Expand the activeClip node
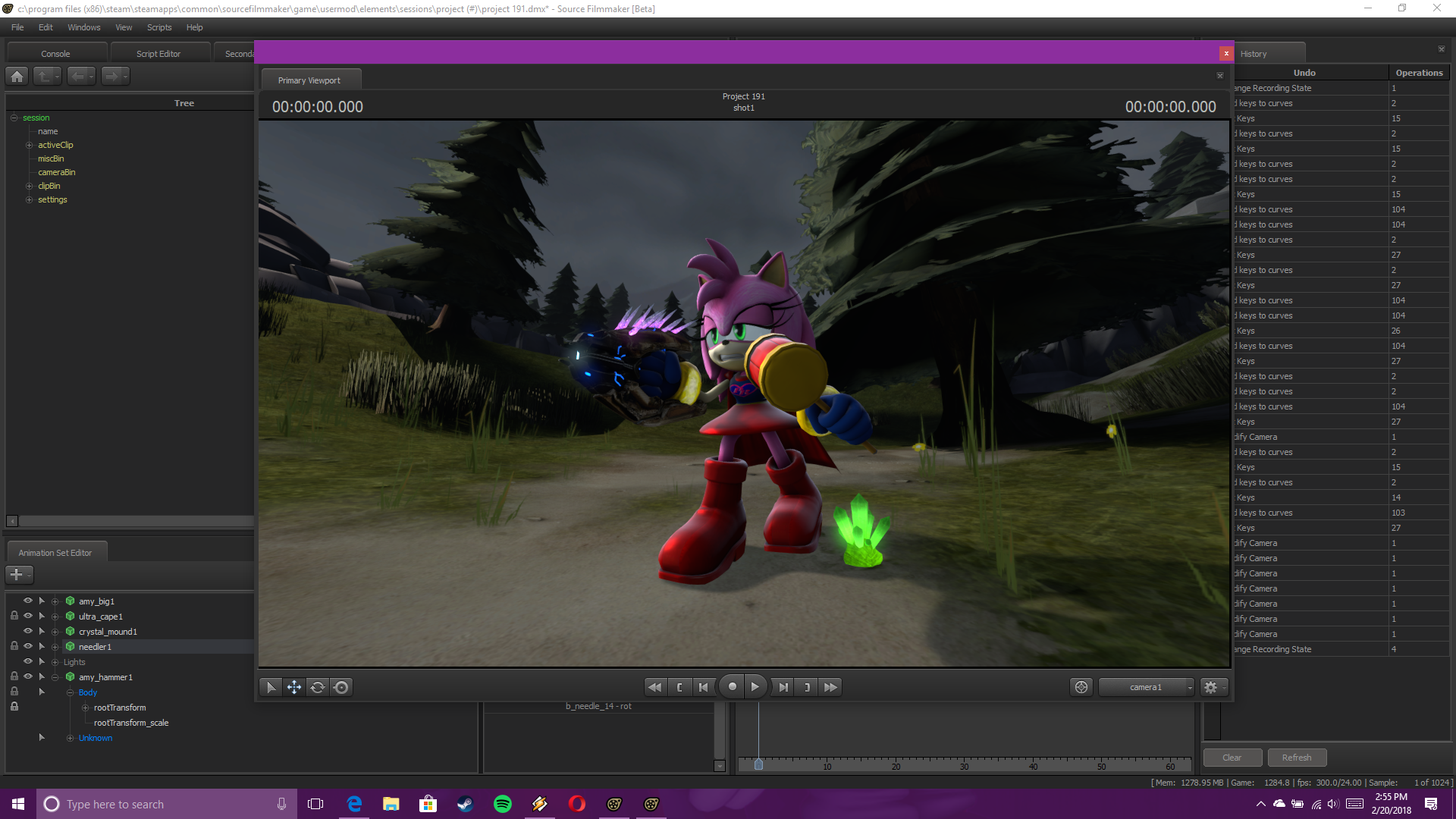 [29, 145]
